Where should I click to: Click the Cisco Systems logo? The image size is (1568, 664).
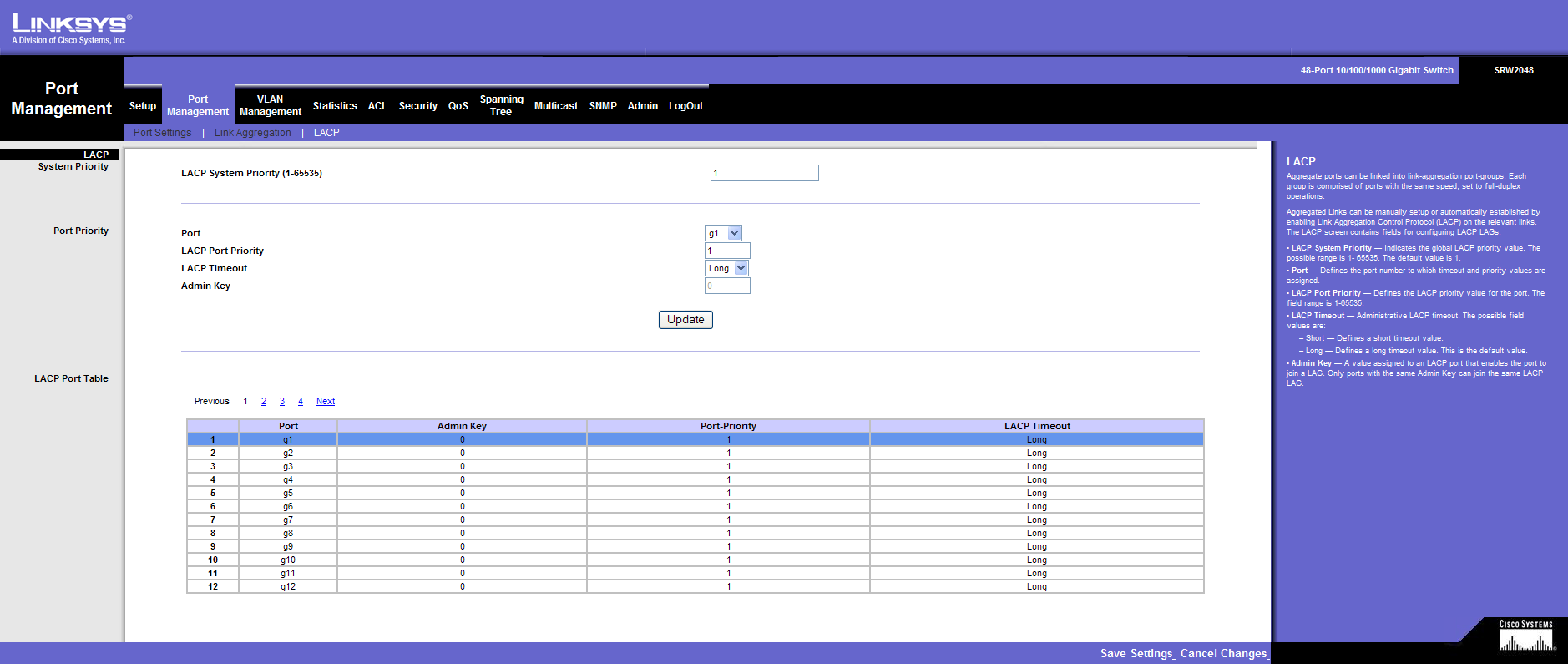1525,636
